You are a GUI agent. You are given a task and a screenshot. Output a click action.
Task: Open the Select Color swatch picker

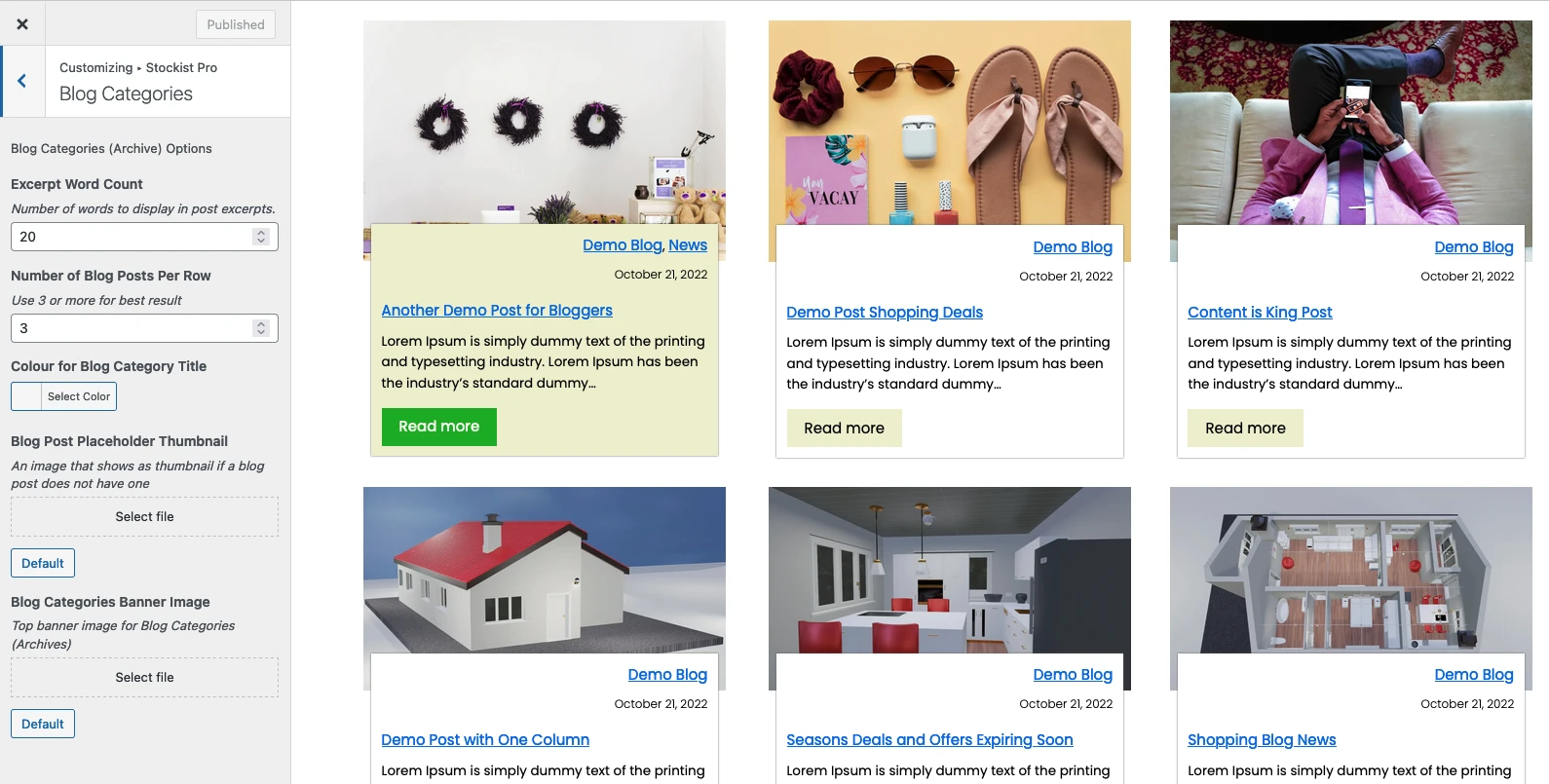[x=63, y=396]
